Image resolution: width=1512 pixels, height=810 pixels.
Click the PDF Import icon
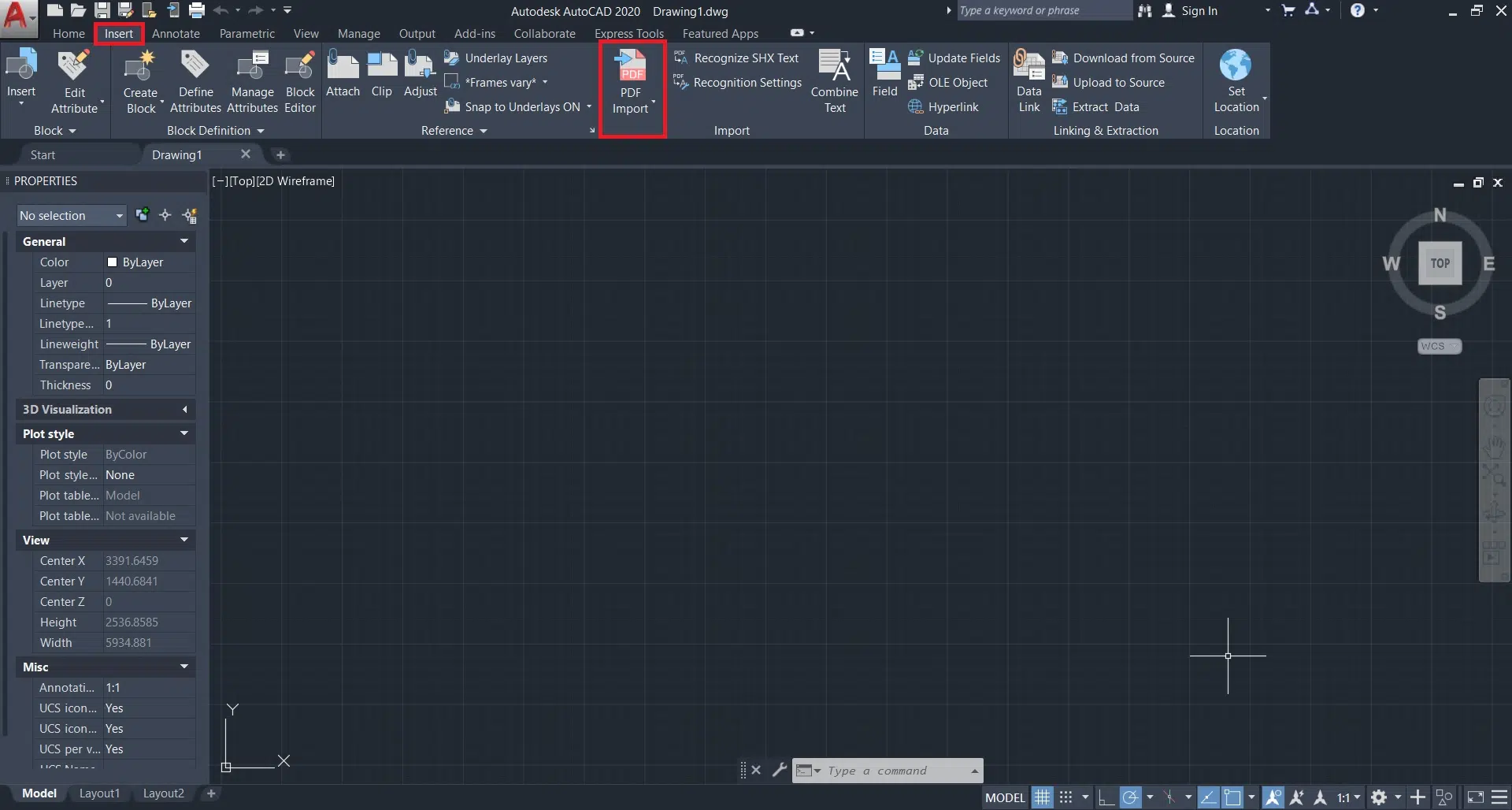pos(631,67)
